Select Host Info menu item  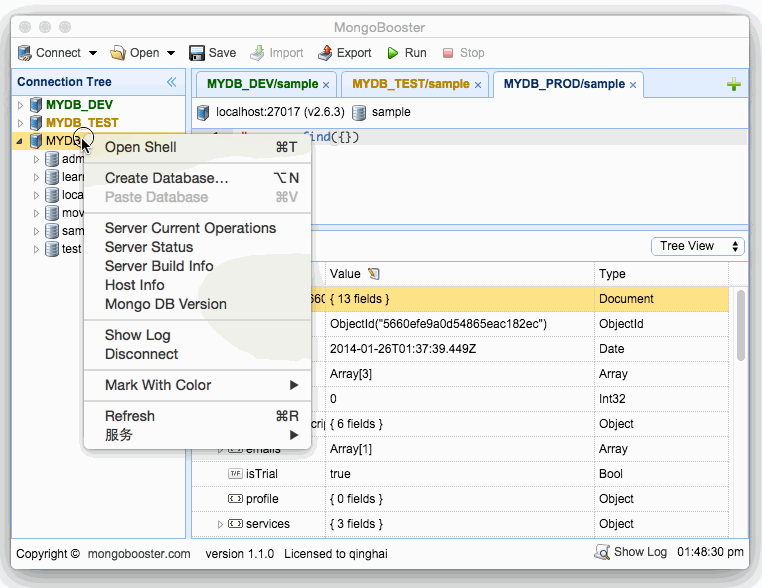[197, 285]
